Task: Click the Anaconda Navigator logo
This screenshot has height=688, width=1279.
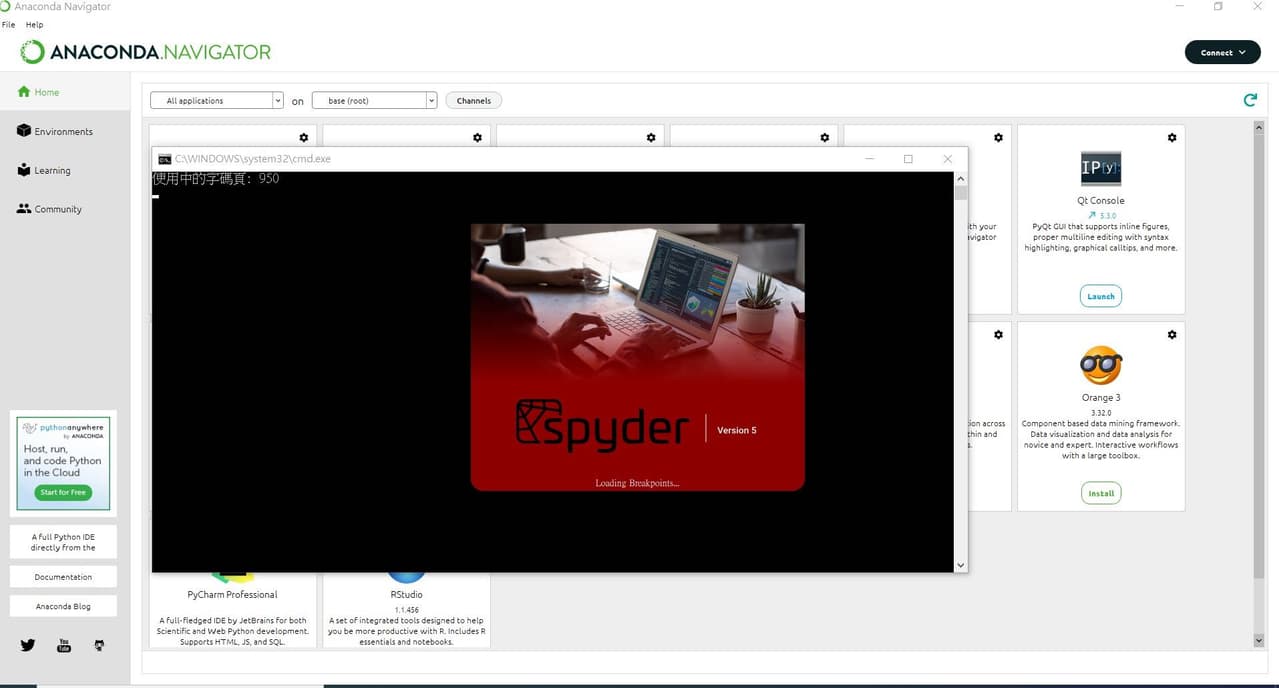Action: (146, 52)
